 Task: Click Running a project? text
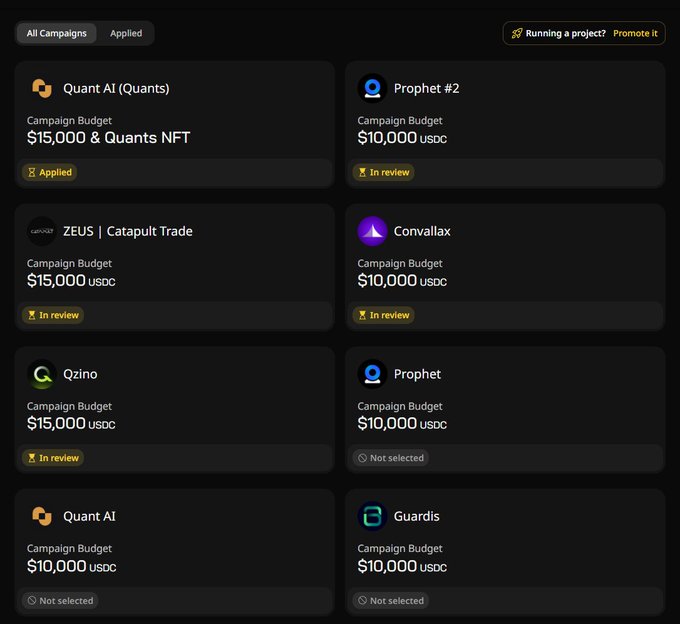pos(566,33)
